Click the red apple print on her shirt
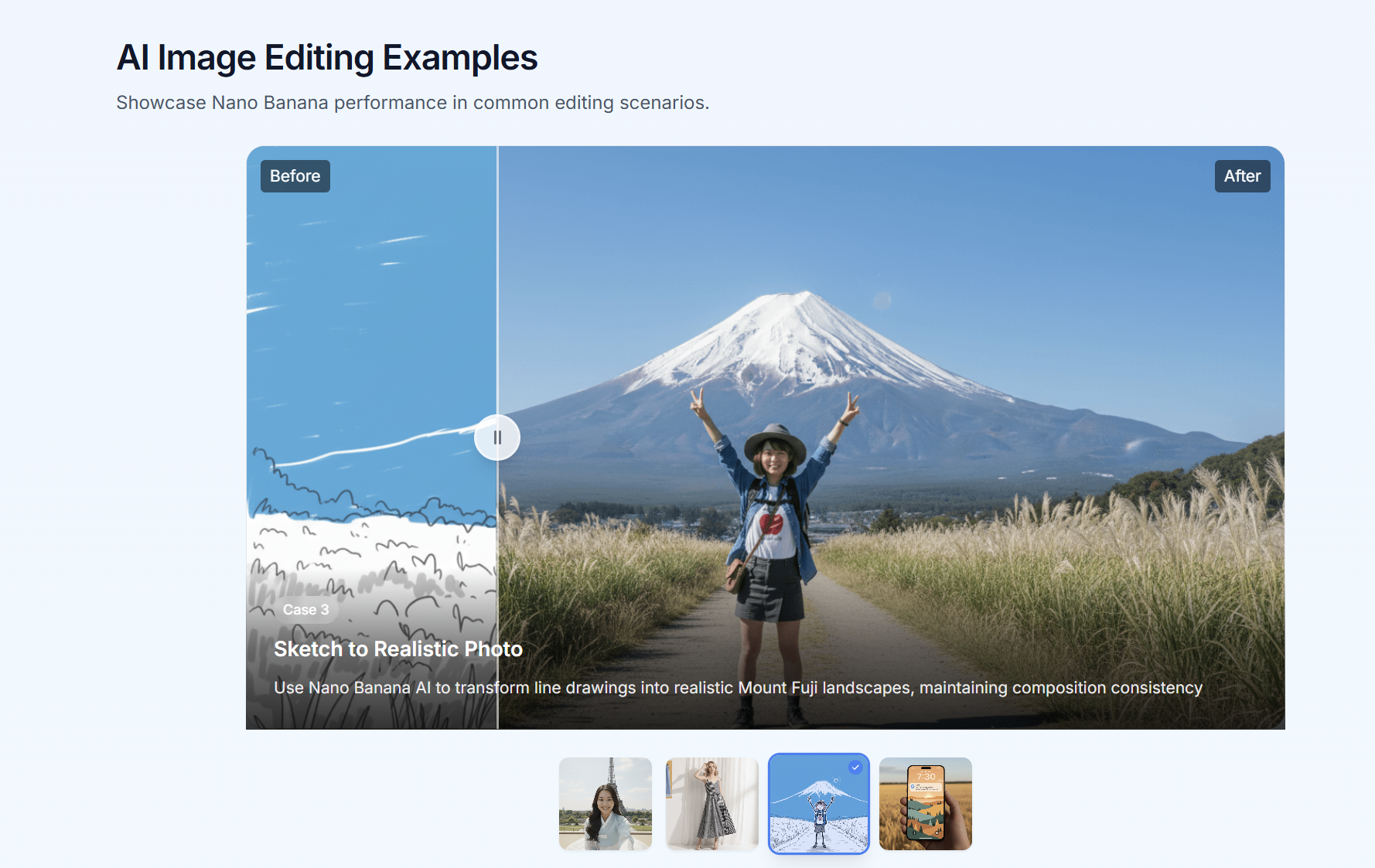1375x868 pixels. [x=770, y=523]
